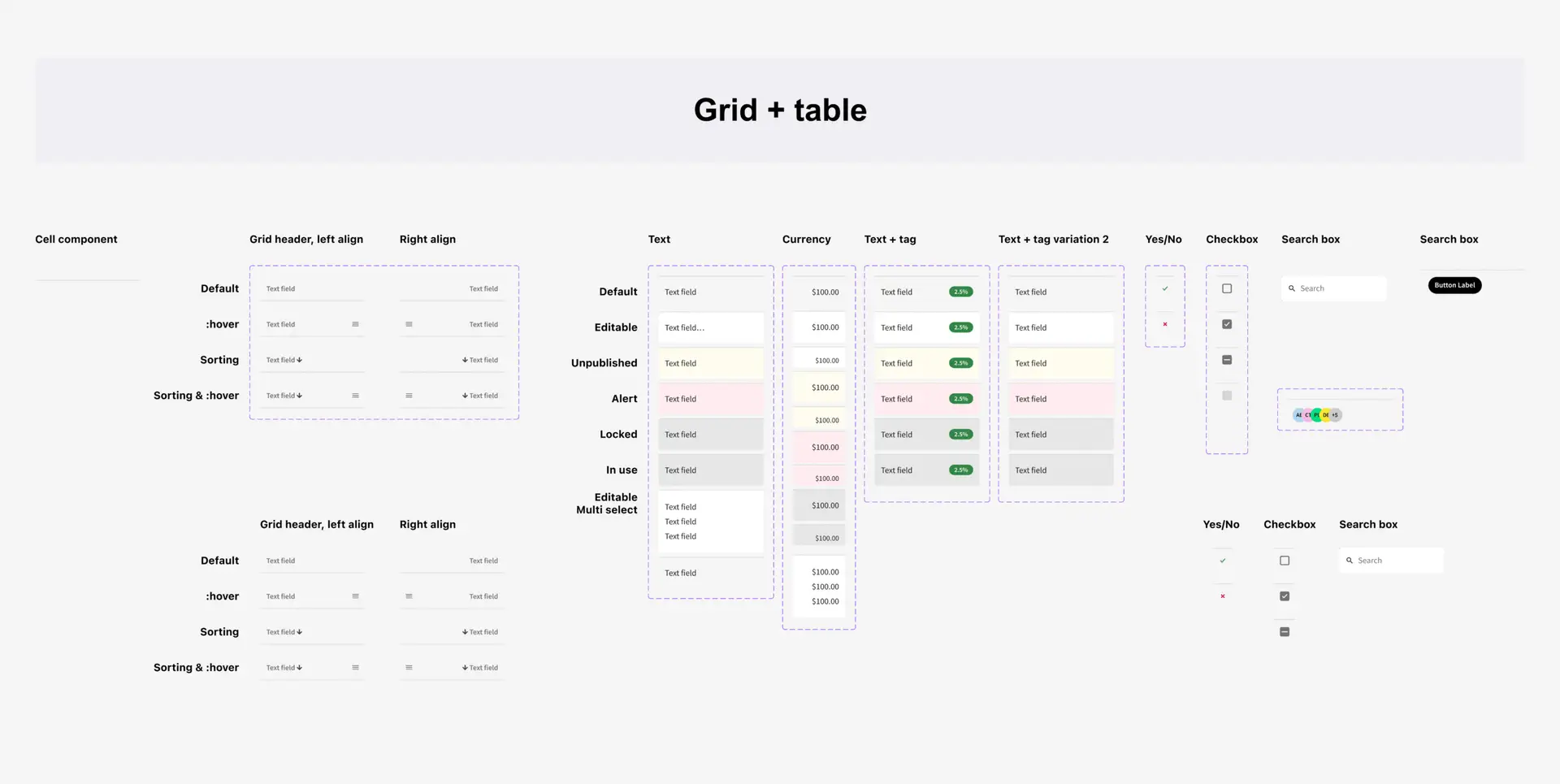
Task: Open the Editable Multi select text cell
Action: [710, 522]
